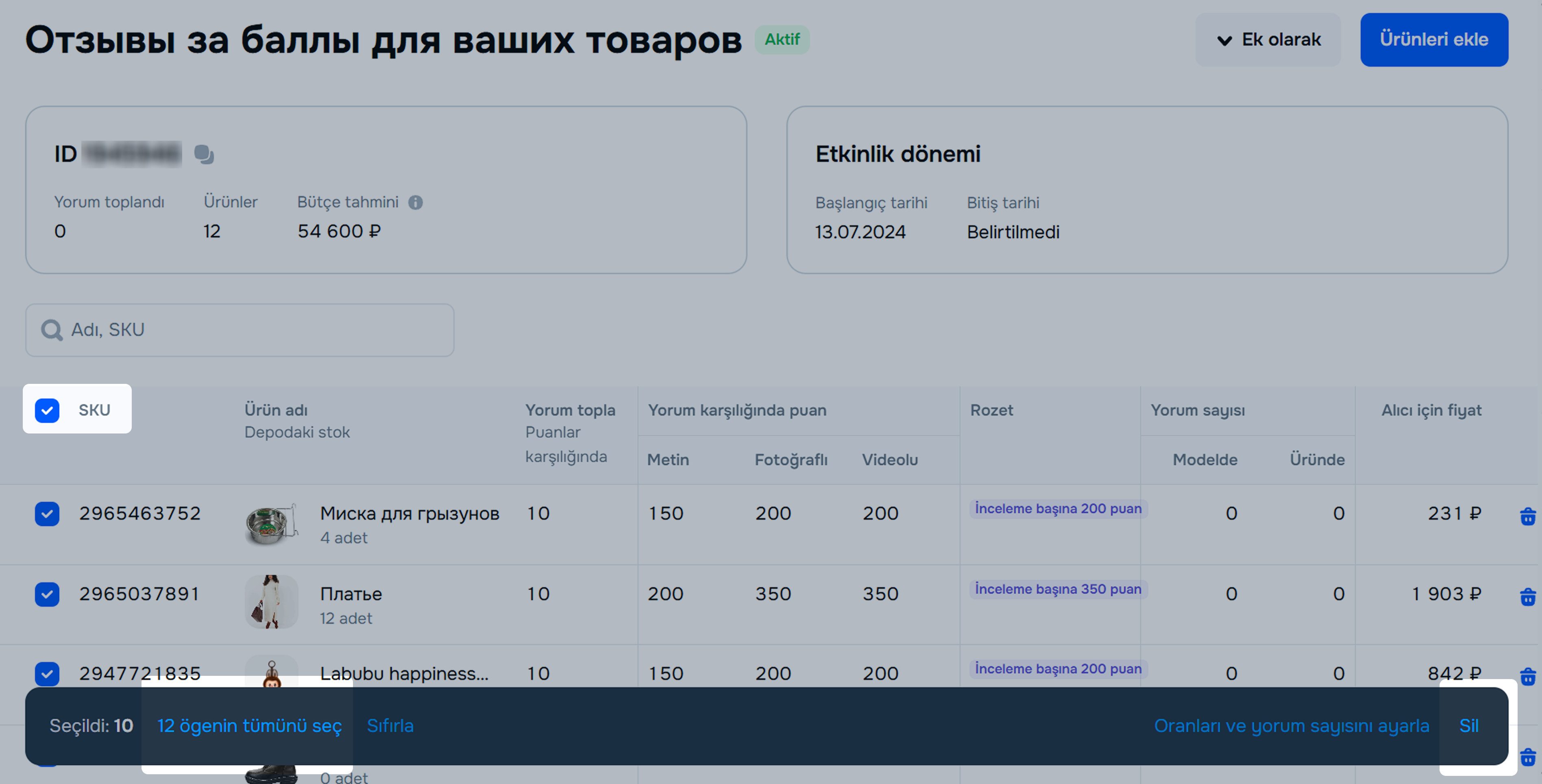Click the budget estimate info icon

pos(416,202)
